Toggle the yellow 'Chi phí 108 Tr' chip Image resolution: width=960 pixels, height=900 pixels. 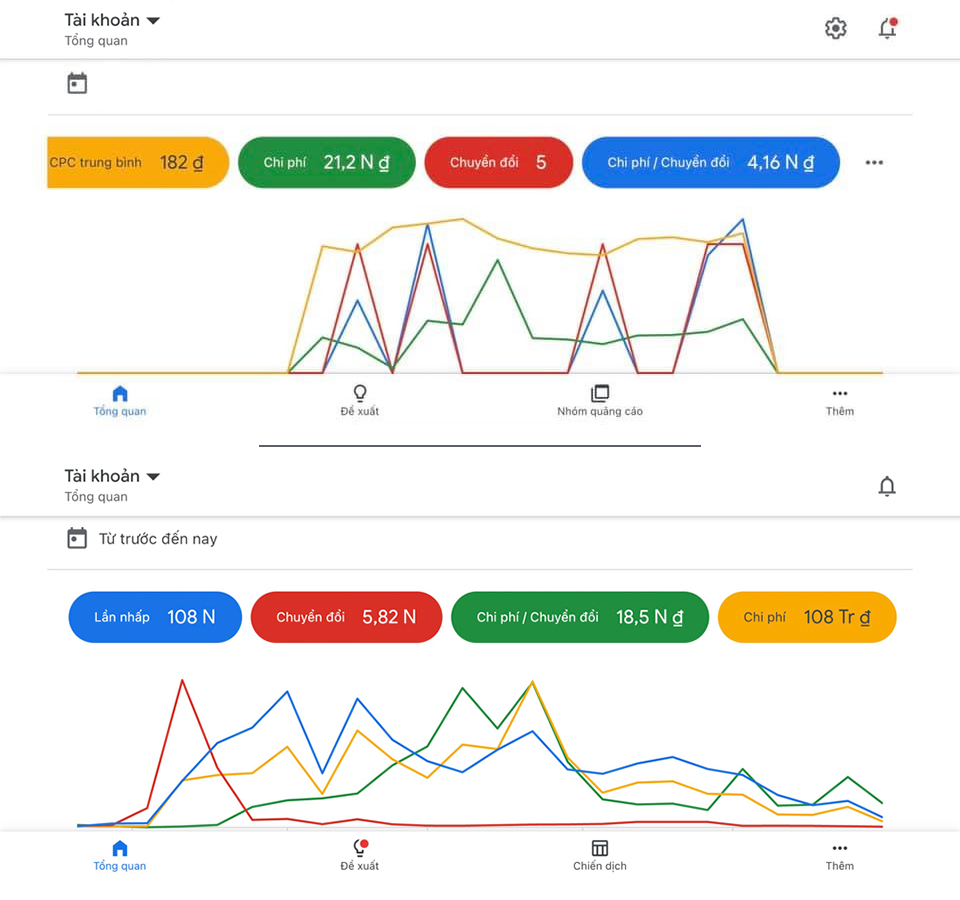click(x=806, y=617)
